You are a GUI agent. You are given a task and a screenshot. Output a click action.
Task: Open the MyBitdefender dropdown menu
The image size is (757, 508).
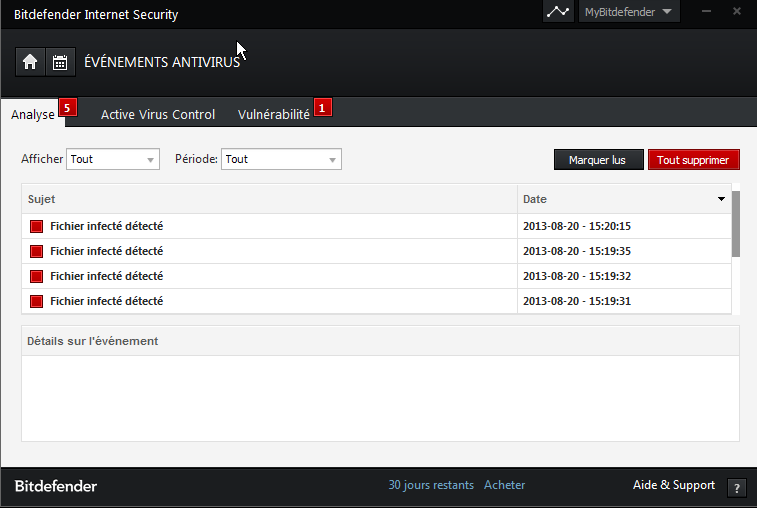[629, 12]
